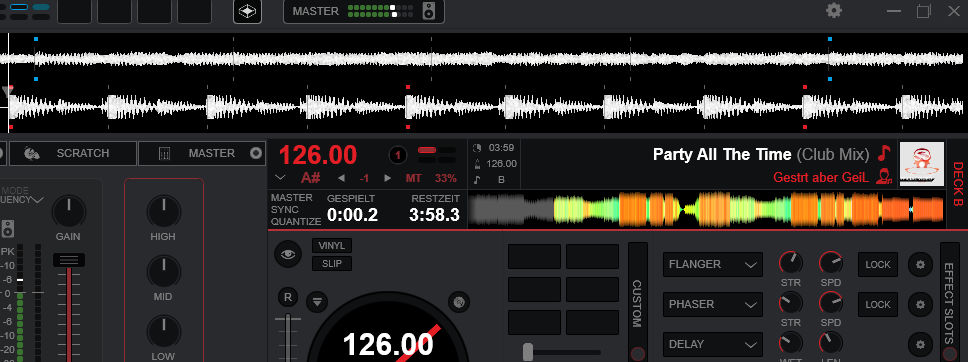This screenshot has width=968, height=362.
Task: Click the FLANGER SPD knob
Action: tap(831, 263)
